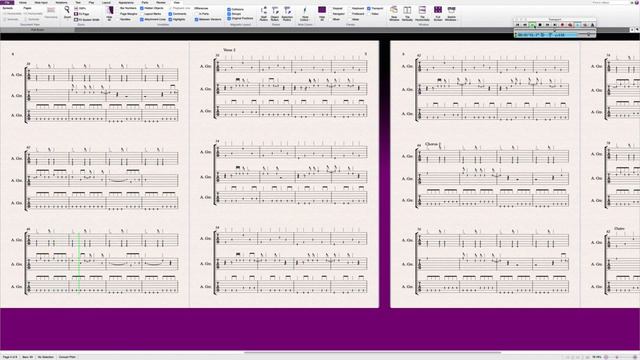Switch to the Home ribbon tab
Viewport: 640px width, 360px height.
[x=23, y=2]
